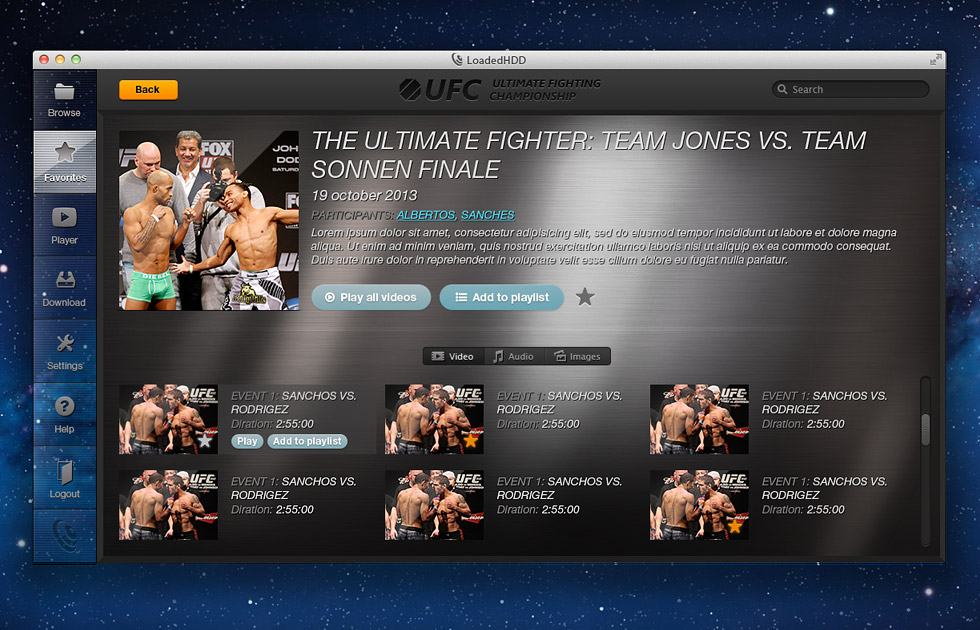Click the orange Back button
Screen dimensions: 980x630
click(x=148, y=89)
